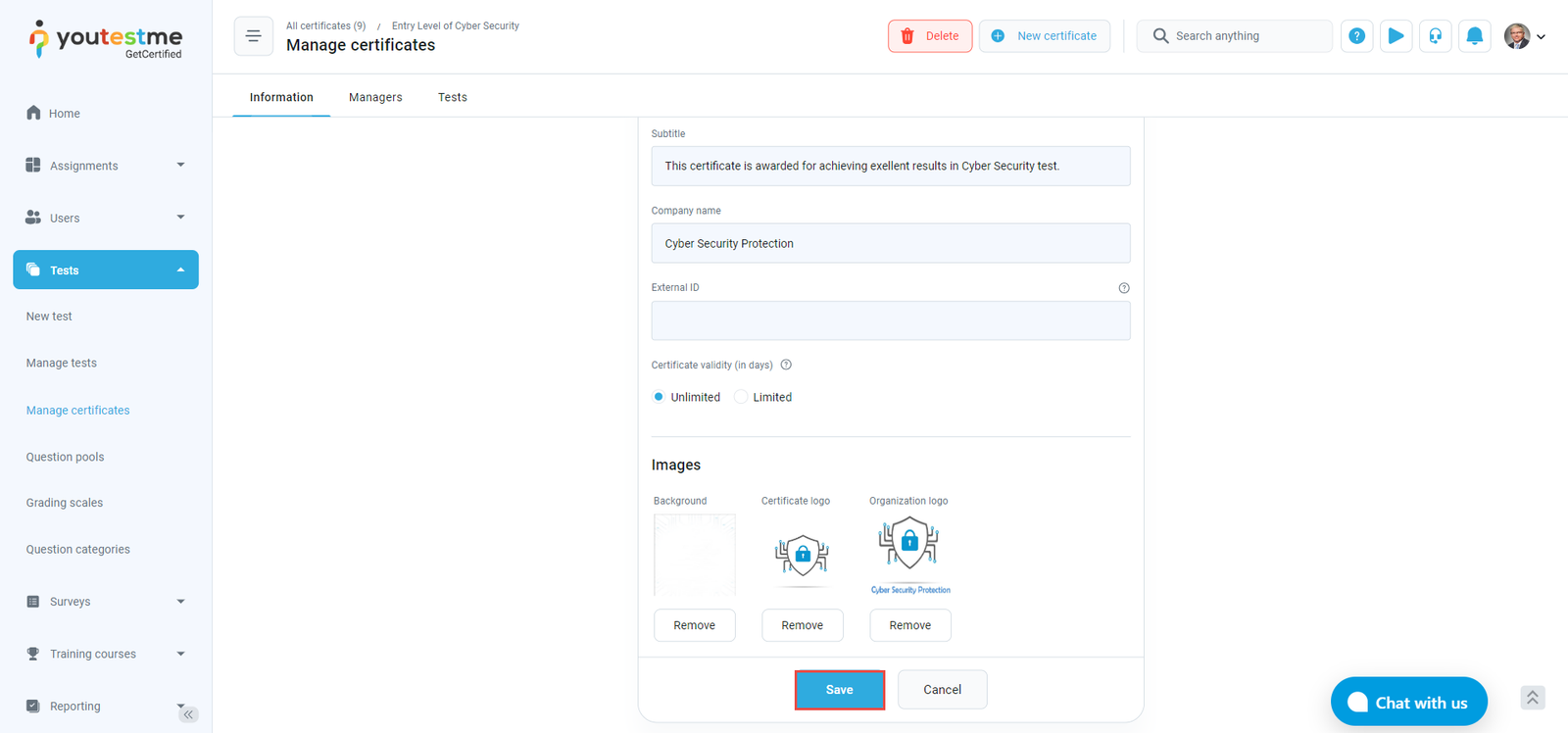Collapse the sidebar with double-chevron icon
Image resolution: width=1568 pixels, height=733 pixels.
(x=188, y=714)
